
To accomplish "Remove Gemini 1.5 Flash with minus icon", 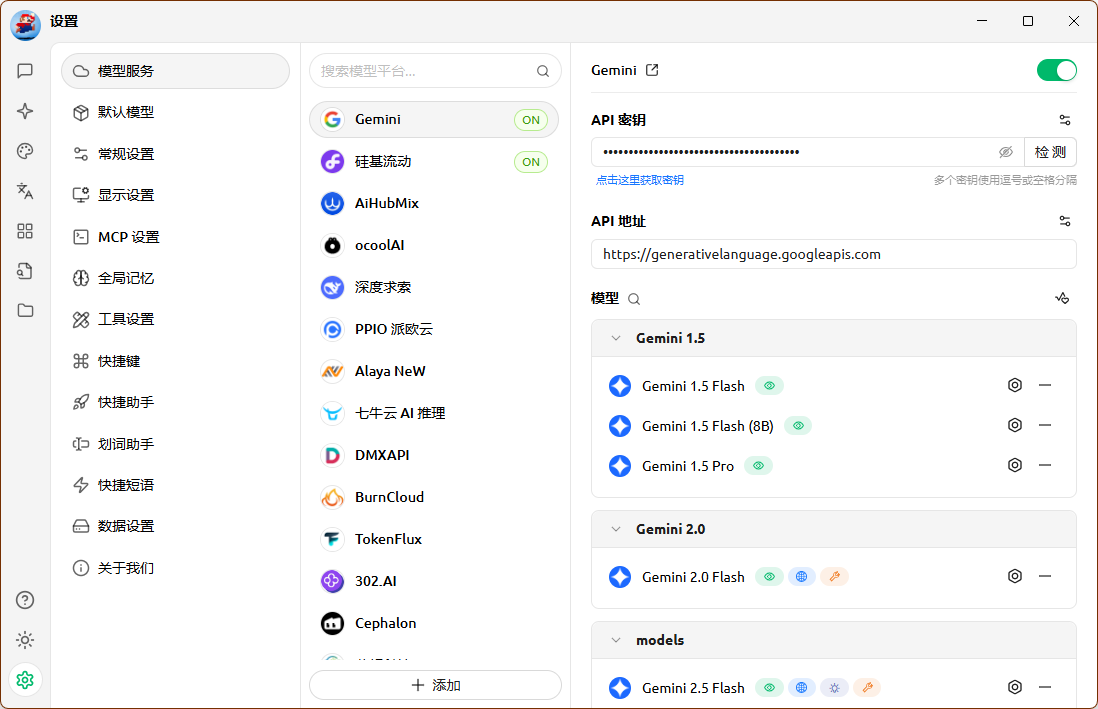I will [1045, 385].
